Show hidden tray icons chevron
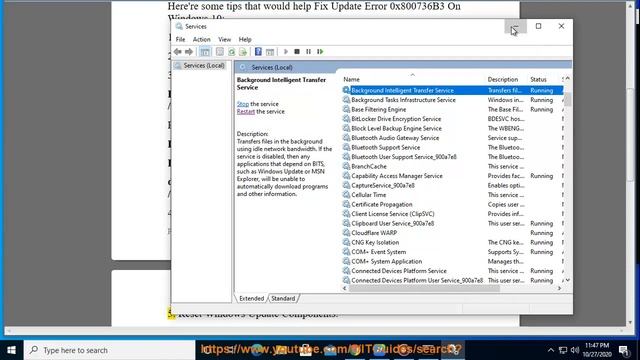The image size is (640, 360). click(551, 350)
